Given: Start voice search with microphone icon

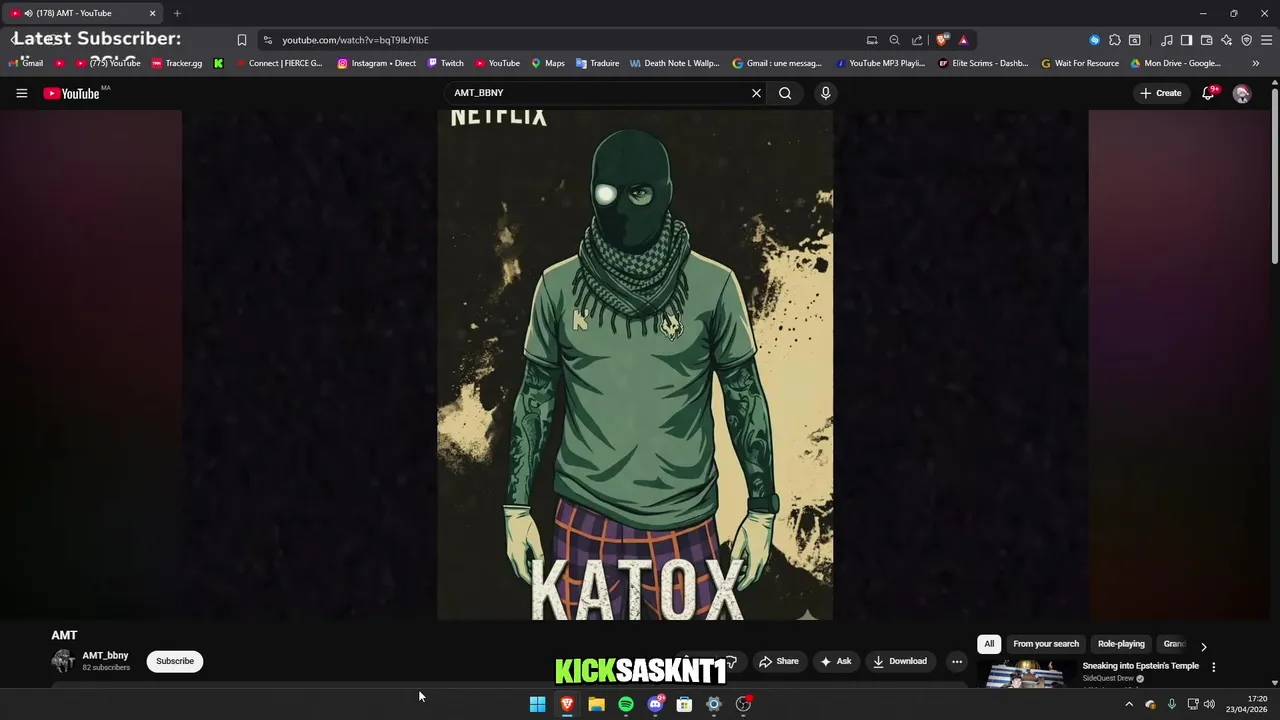Looking at the screenshot, I should pyautogui.click(x=825, y=93).
